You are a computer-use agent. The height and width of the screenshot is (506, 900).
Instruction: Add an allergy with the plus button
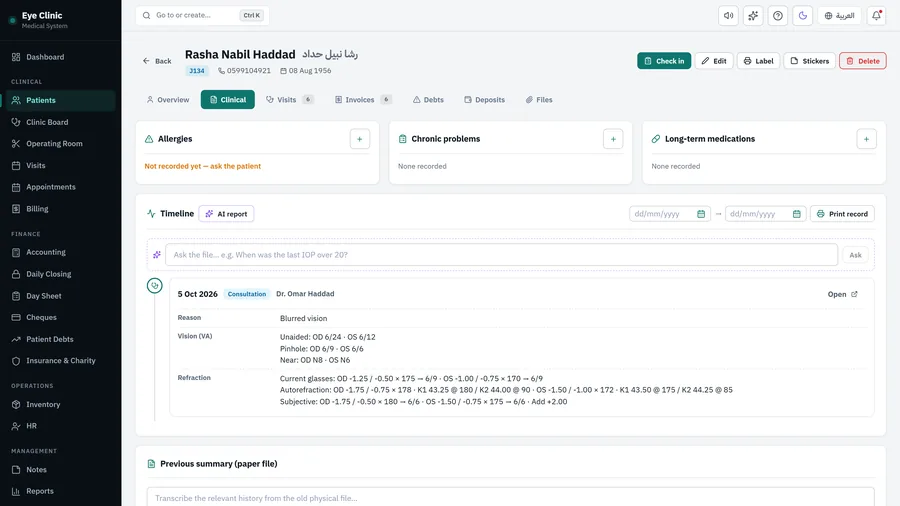tap(360, 139)
